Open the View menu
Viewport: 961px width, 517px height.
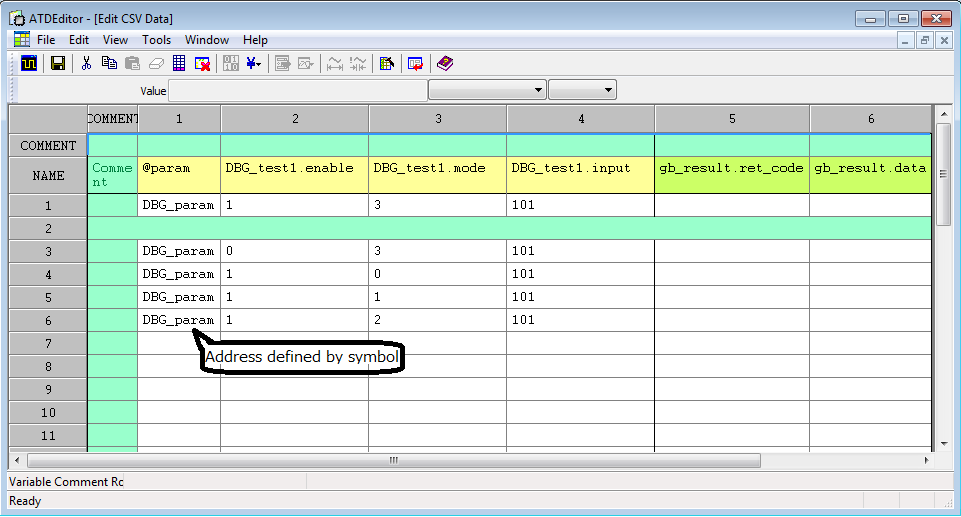click(x=115, y=40)
